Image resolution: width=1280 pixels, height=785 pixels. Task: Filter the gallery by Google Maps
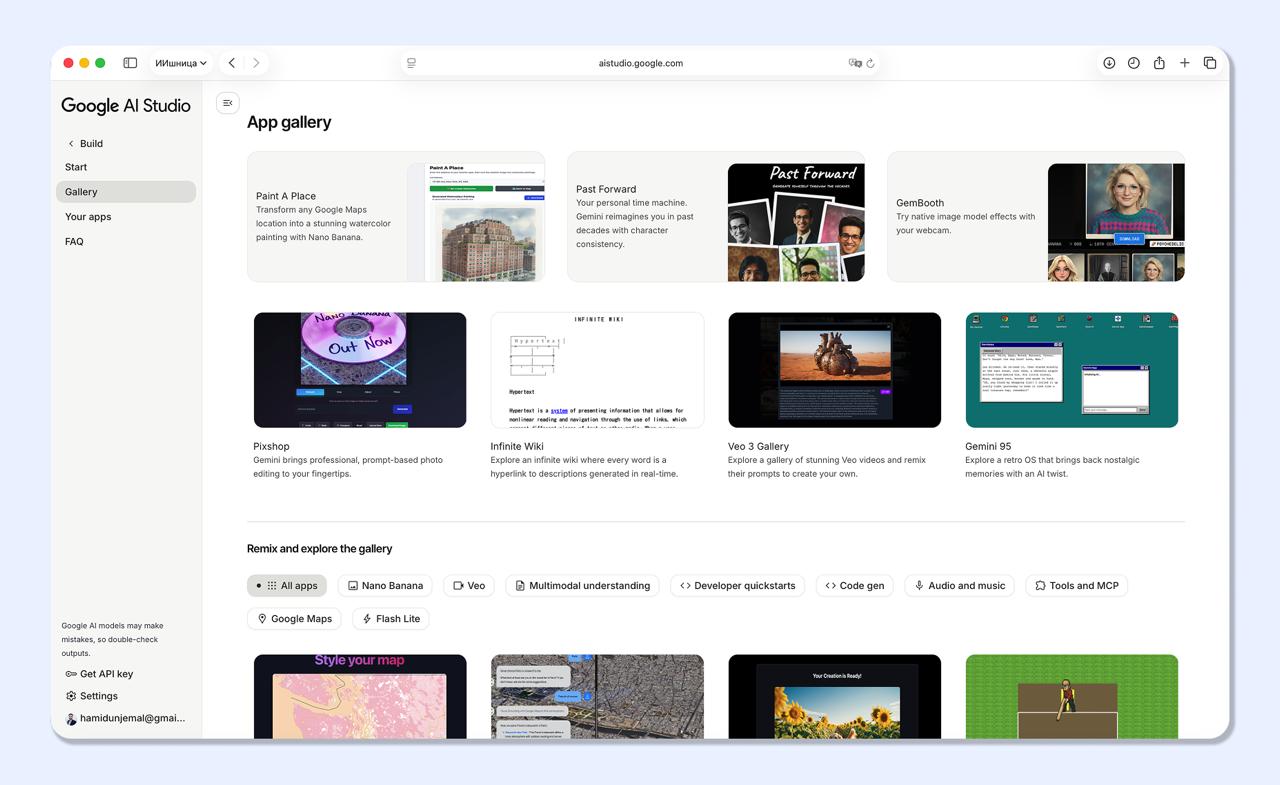point(295,619)
